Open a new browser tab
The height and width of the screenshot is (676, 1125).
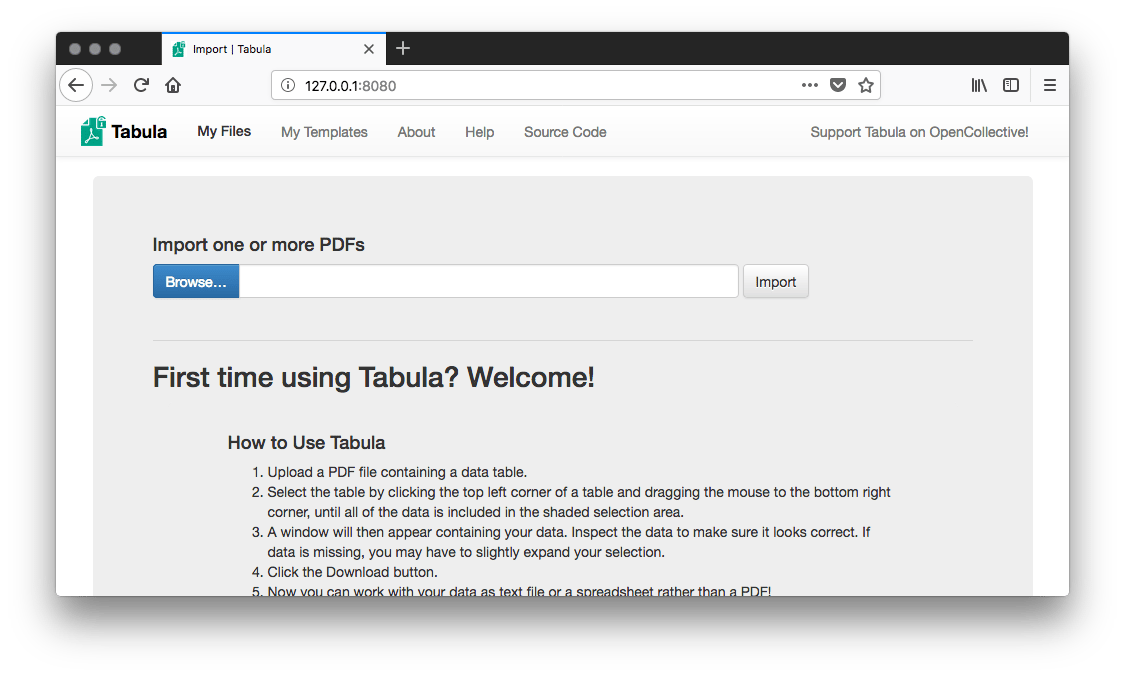[403, 48]
